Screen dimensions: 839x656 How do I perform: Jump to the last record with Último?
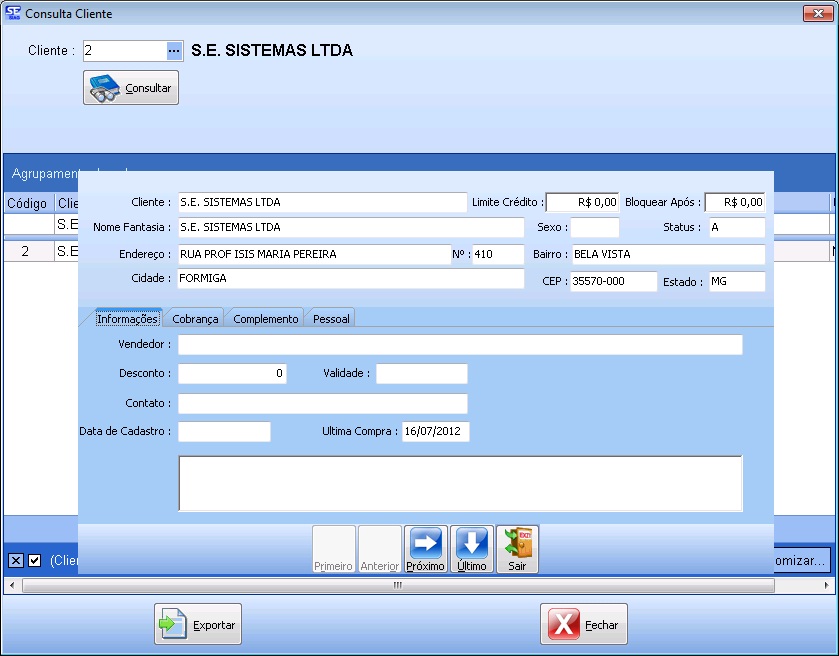point(471,549)
